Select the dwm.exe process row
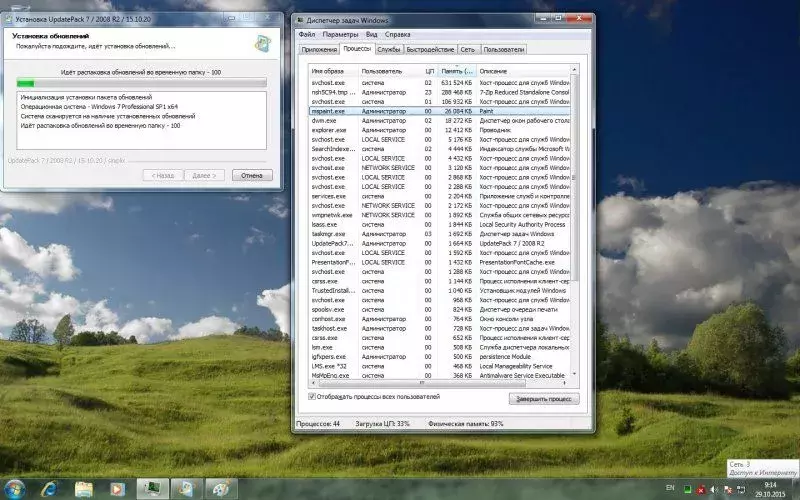 coord(440,120)
